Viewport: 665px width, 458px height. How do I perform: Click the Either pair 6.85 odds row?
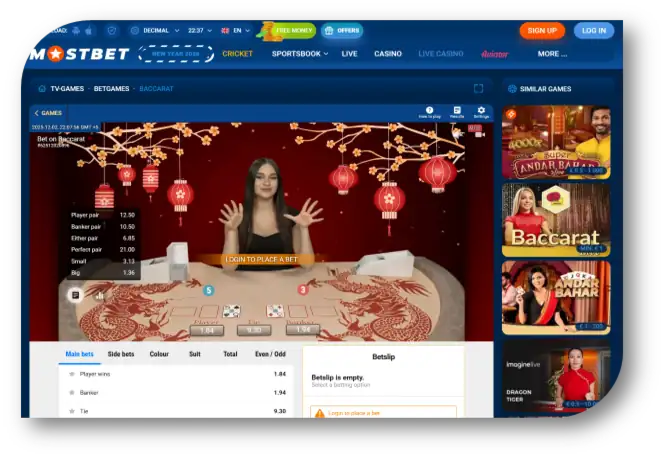(103, 238)
